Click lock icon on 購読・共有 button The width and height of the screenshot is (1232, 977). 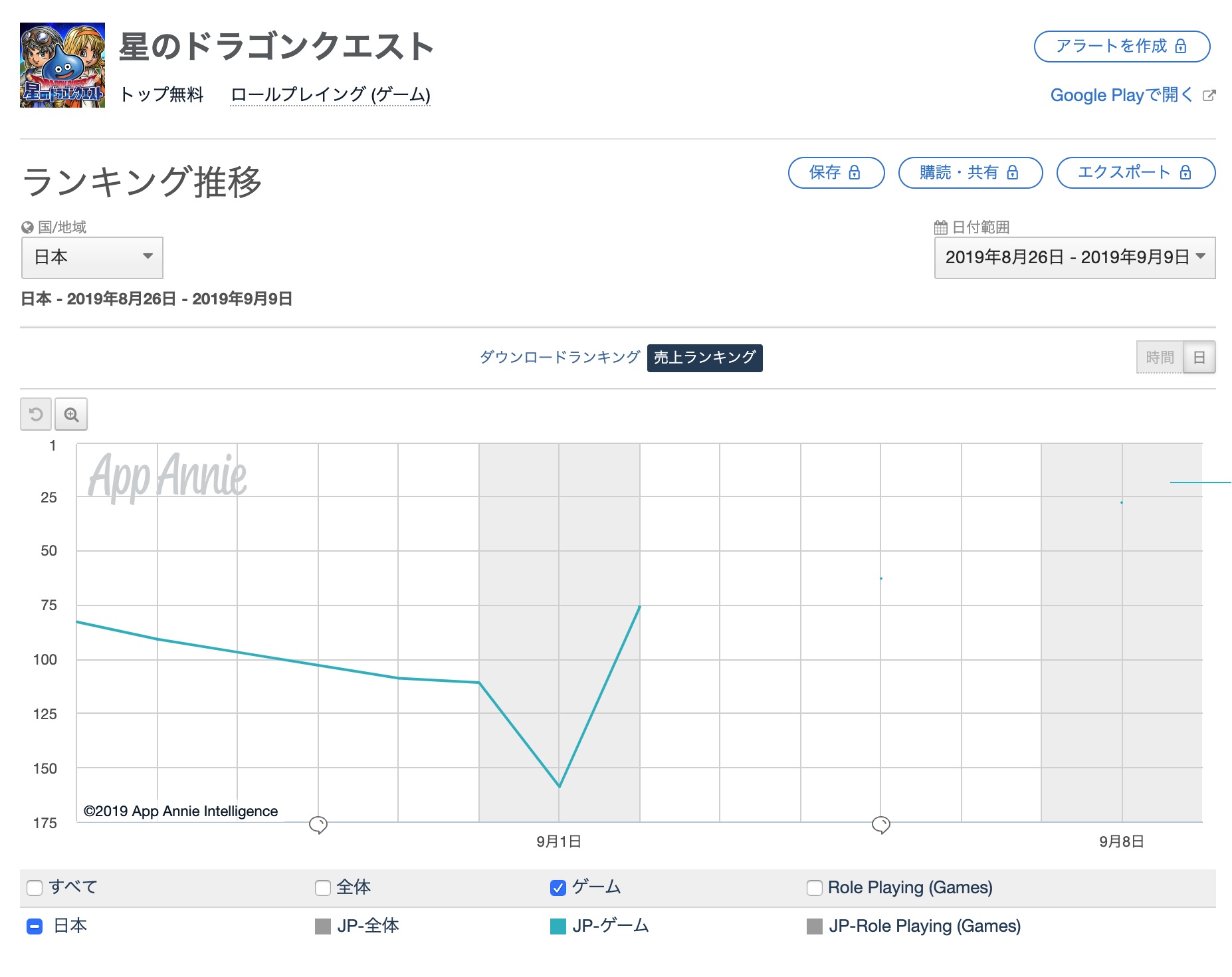[x=1013, y=173]
